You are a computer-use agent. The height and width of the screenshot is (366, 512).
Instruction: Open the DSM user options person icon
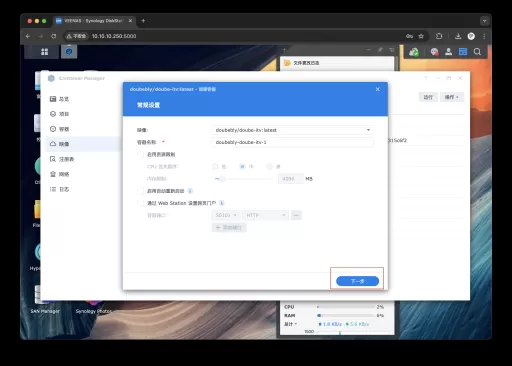(x=449, y=52)
